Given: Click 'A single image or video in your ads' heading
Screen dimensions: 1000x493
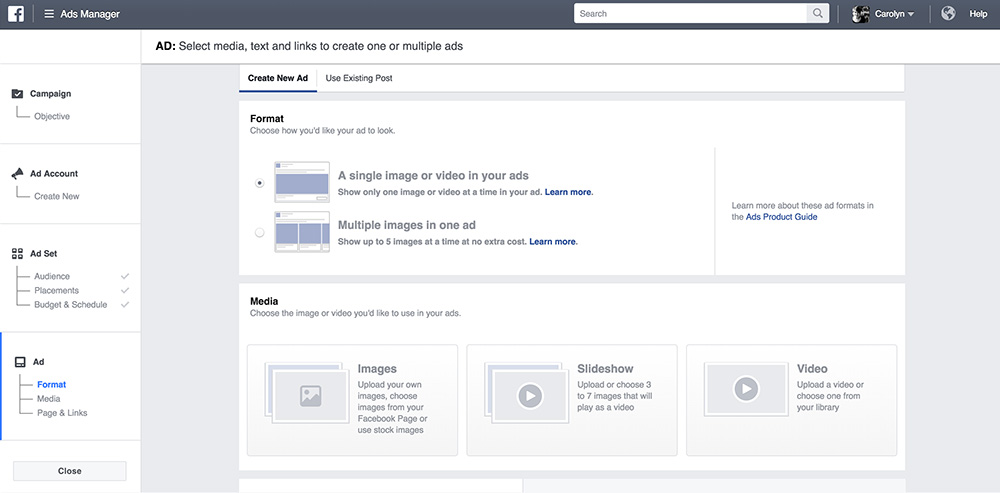Looking at the screenshot, I should (x=433, y=176).
